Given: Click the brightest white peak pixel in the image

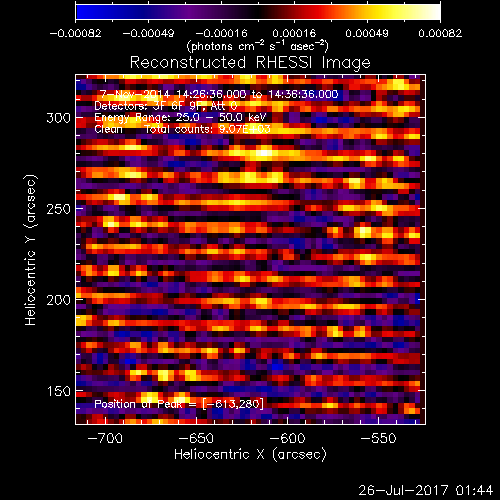Looking at the screenshot, I should click(x=264, y=153).
